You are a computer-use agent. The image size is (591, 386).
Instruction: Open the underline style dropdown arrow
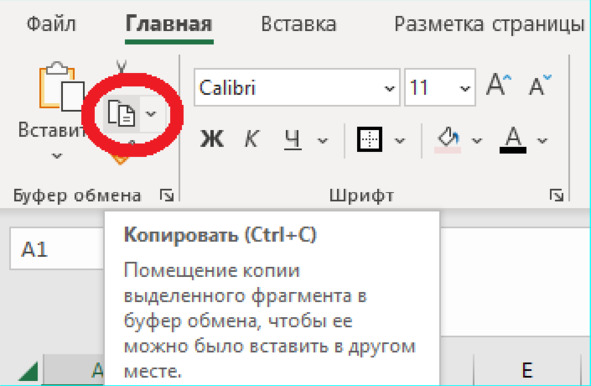coord(323,141)
